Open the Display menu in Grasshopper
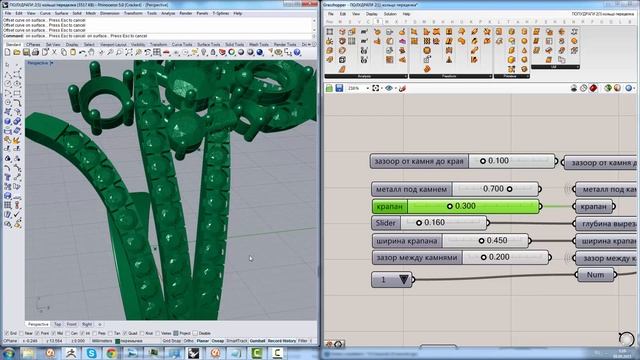 pyautogui.click(x=372, y=14)
